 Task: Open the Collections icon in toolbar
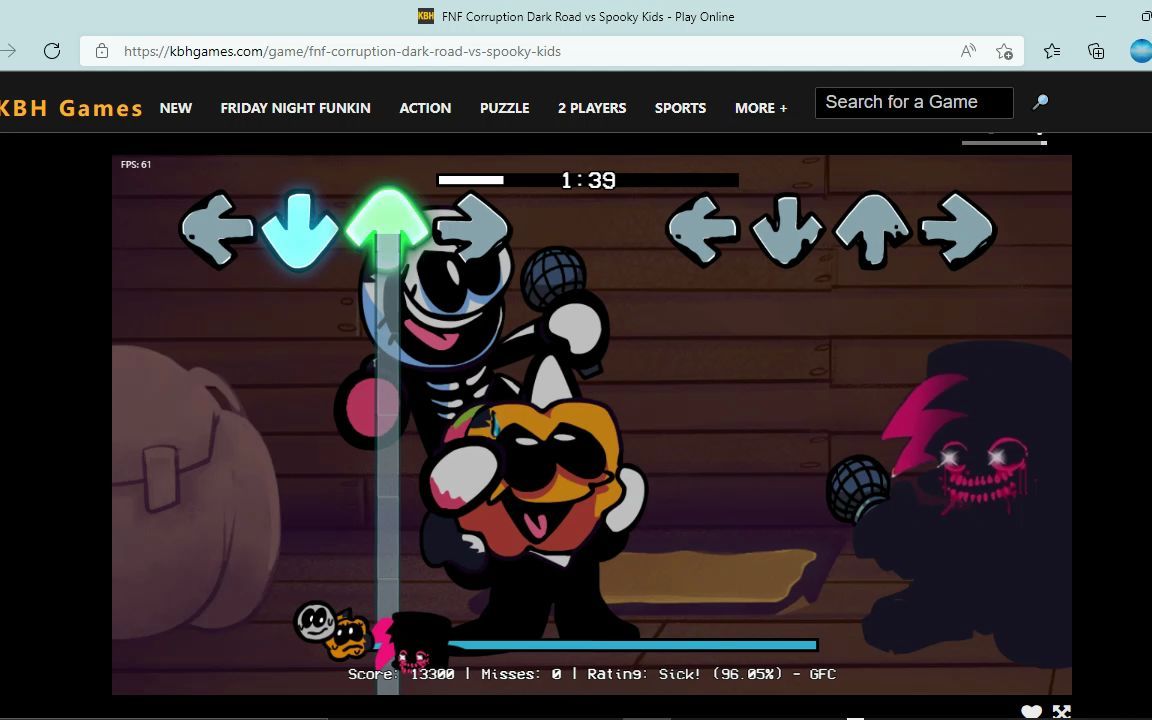pyautogui.click(x=1095, y=51)
